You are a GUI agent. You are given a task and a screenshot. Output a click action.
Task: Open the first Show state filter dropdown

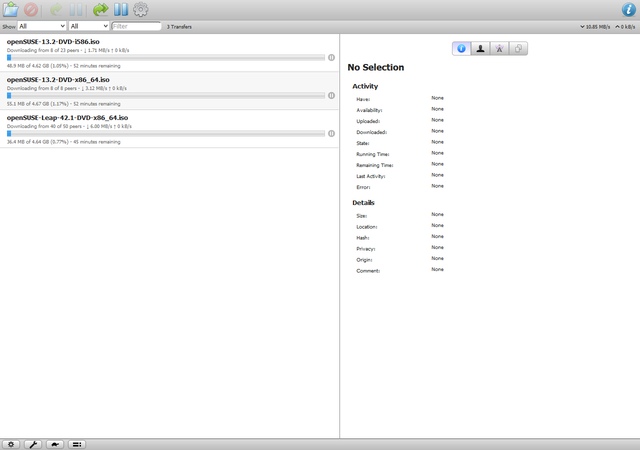pos(42,26)
